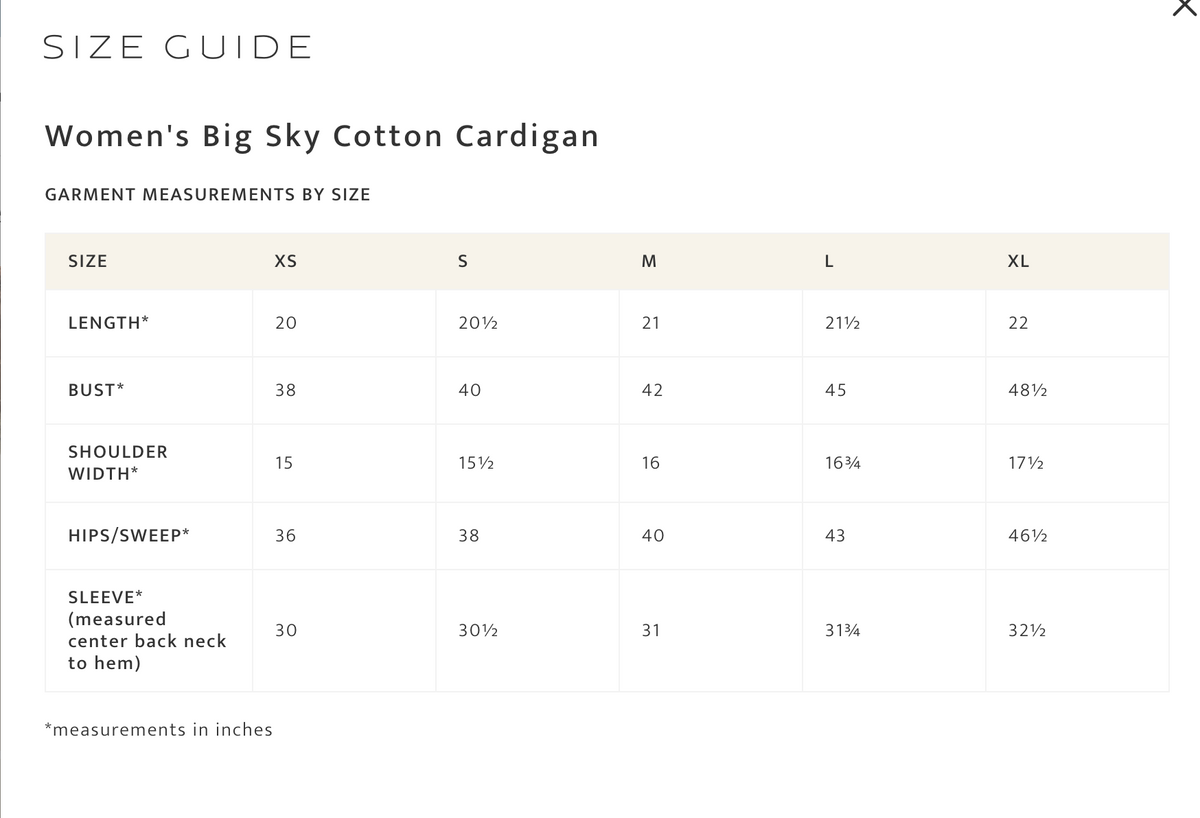Select the S column header
The image size is (1200, 818).
click(x=463, y=261)
